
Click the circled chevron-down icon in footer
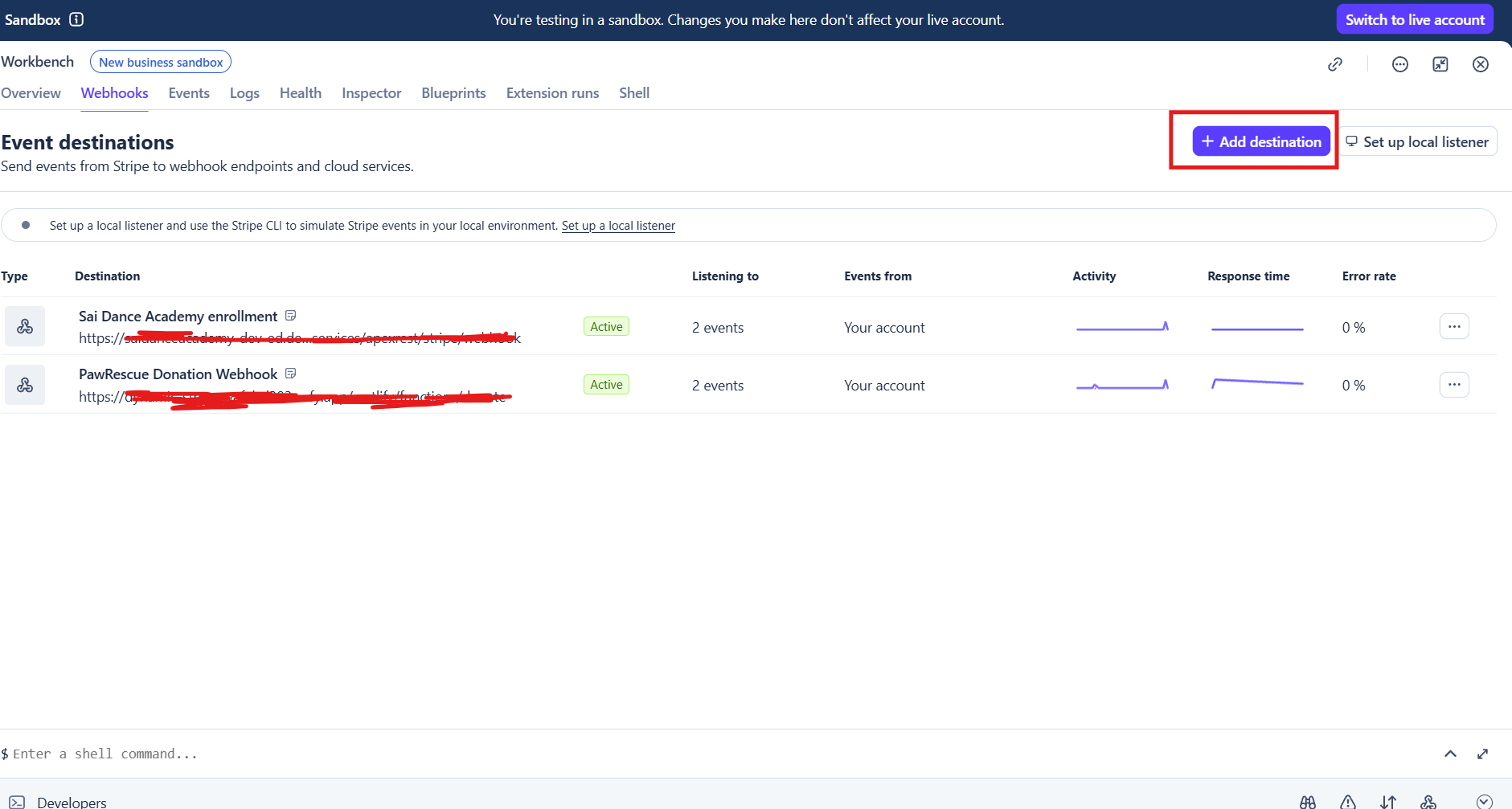tap(1485, 802)
